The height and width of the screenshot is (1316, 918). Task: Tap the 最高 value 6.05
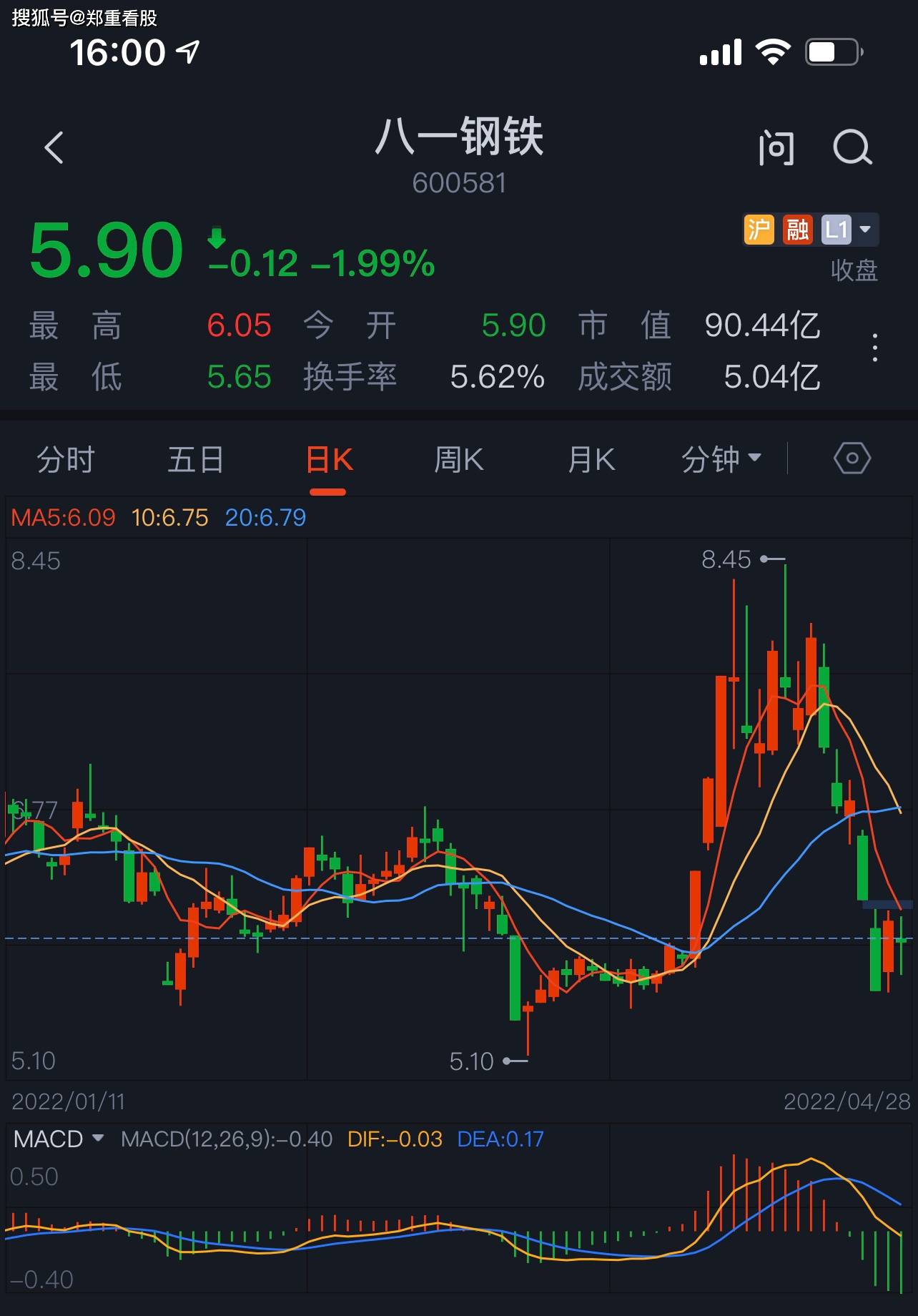coord(239,325)
